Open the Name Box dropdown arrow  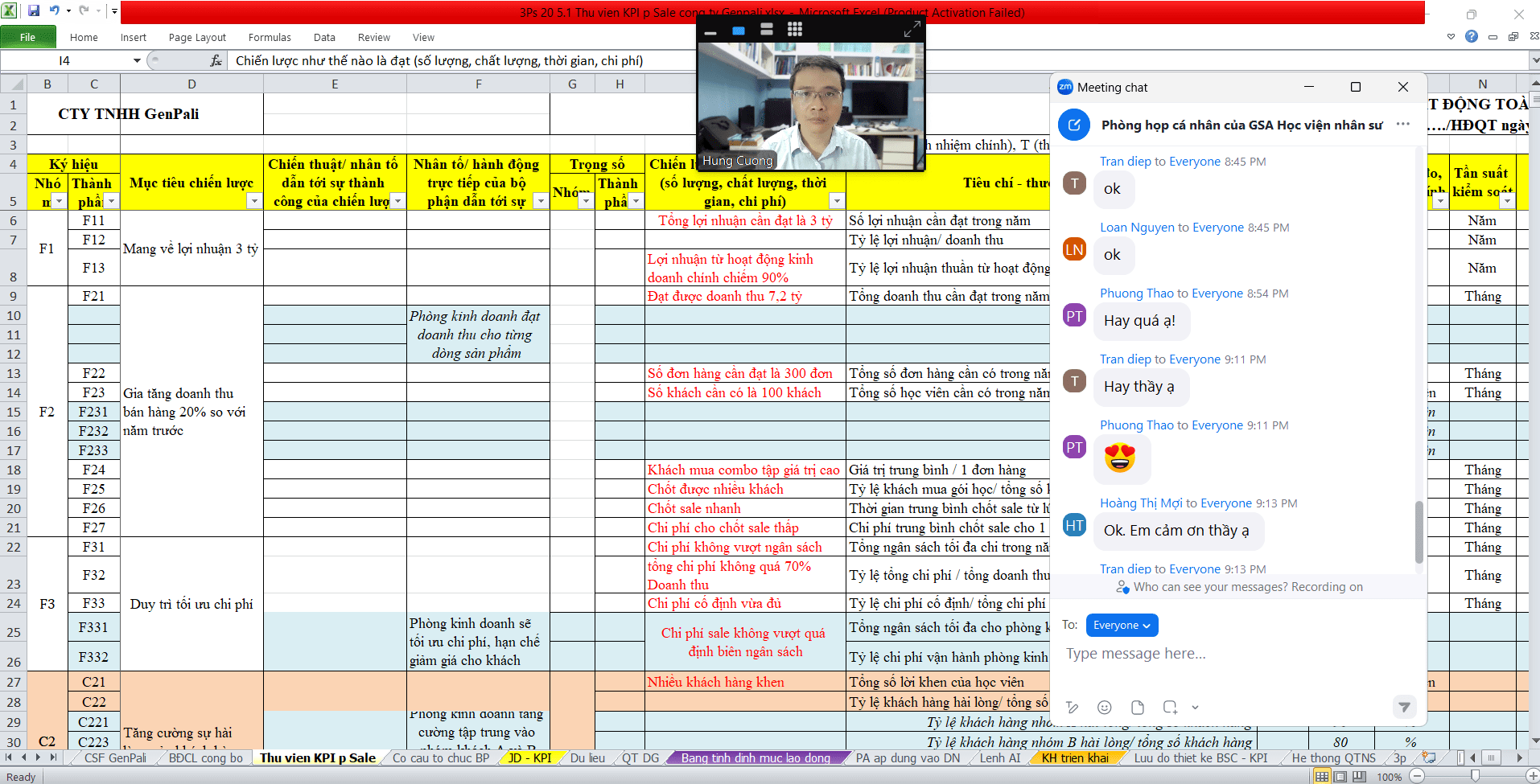point(137,60)
